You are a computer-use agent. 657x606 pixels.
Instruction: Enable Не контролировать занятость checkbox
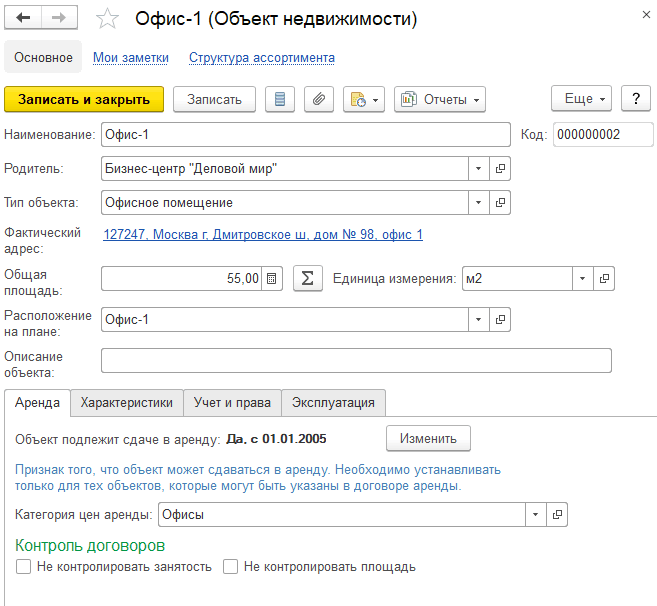[x=24, y=567]
